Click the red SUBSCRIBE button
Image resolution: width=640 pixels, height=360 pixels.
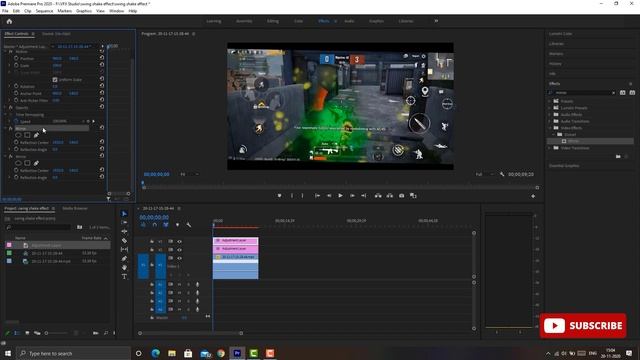583,326
